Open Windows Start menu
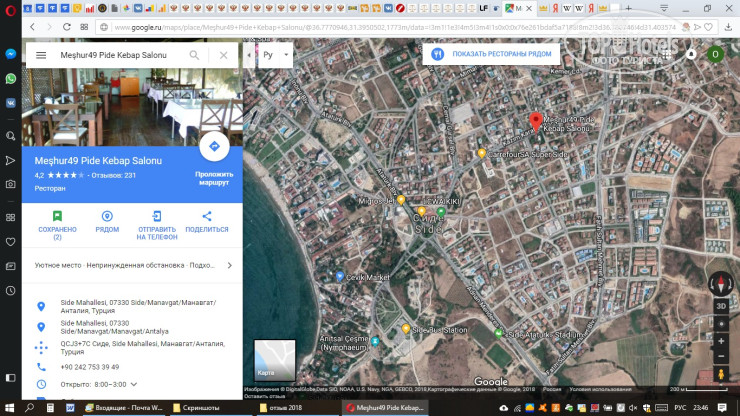740x416 pixels. pyautogui.click(x=9, y=408)
